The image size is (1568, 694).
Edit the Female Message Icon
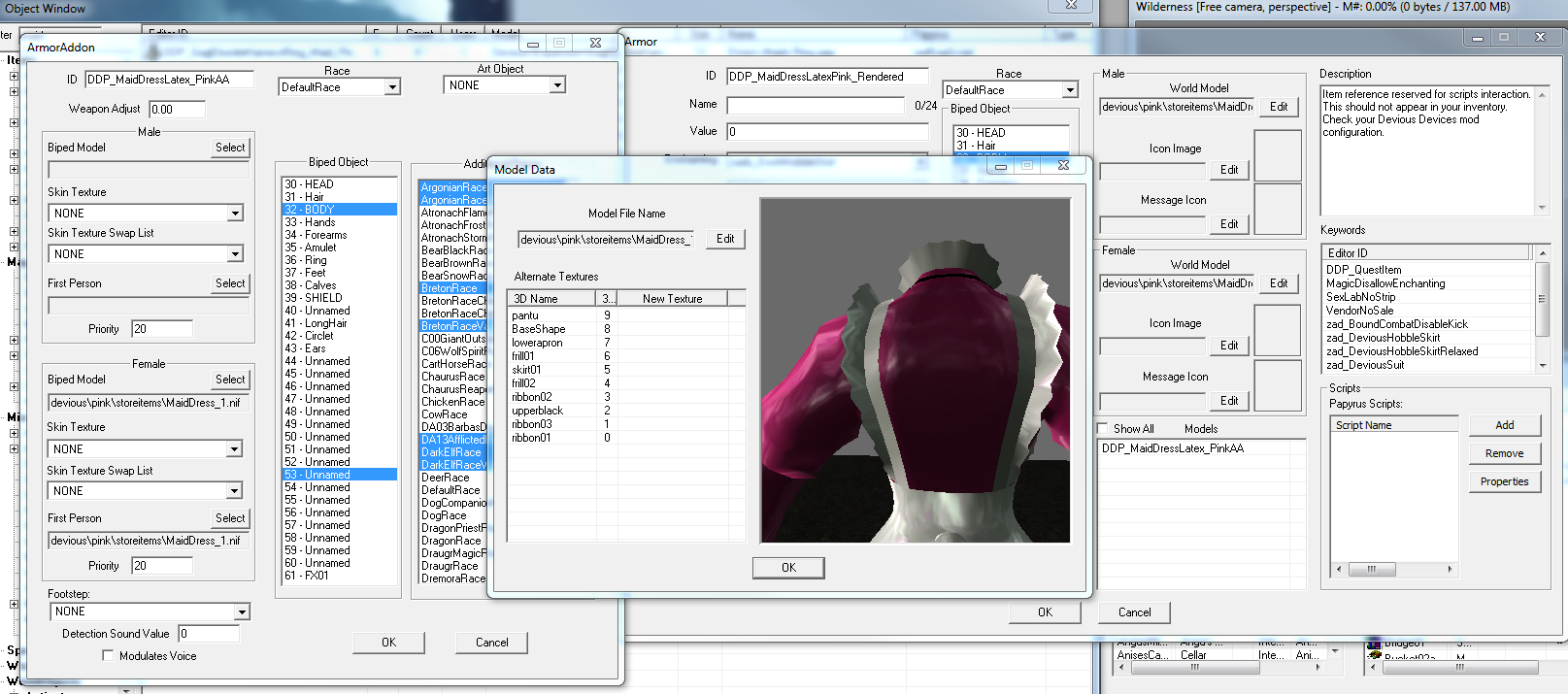(1229, 401)
